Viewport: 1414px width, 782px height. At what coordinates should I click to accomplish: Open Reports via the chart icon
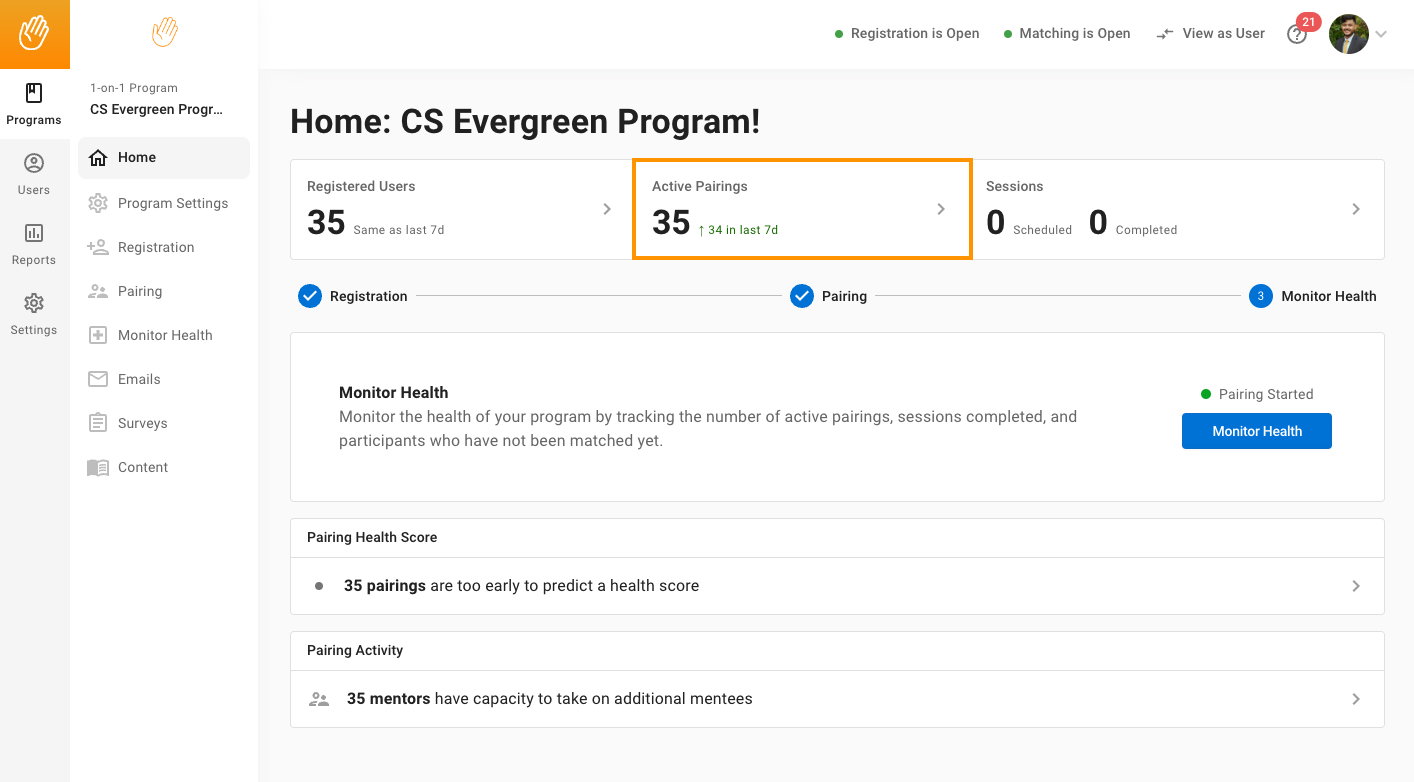point(34,233)
